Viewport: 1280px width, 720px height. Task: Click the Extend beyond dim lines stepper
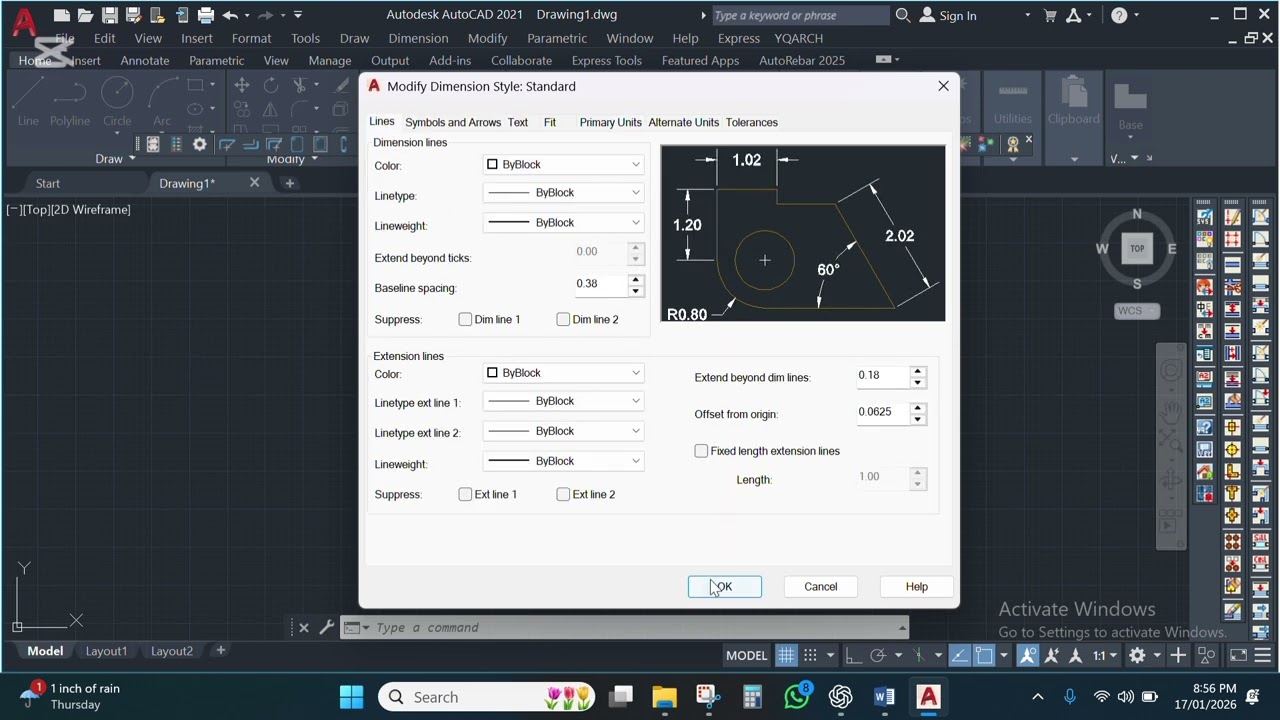(x=917, y=377)
